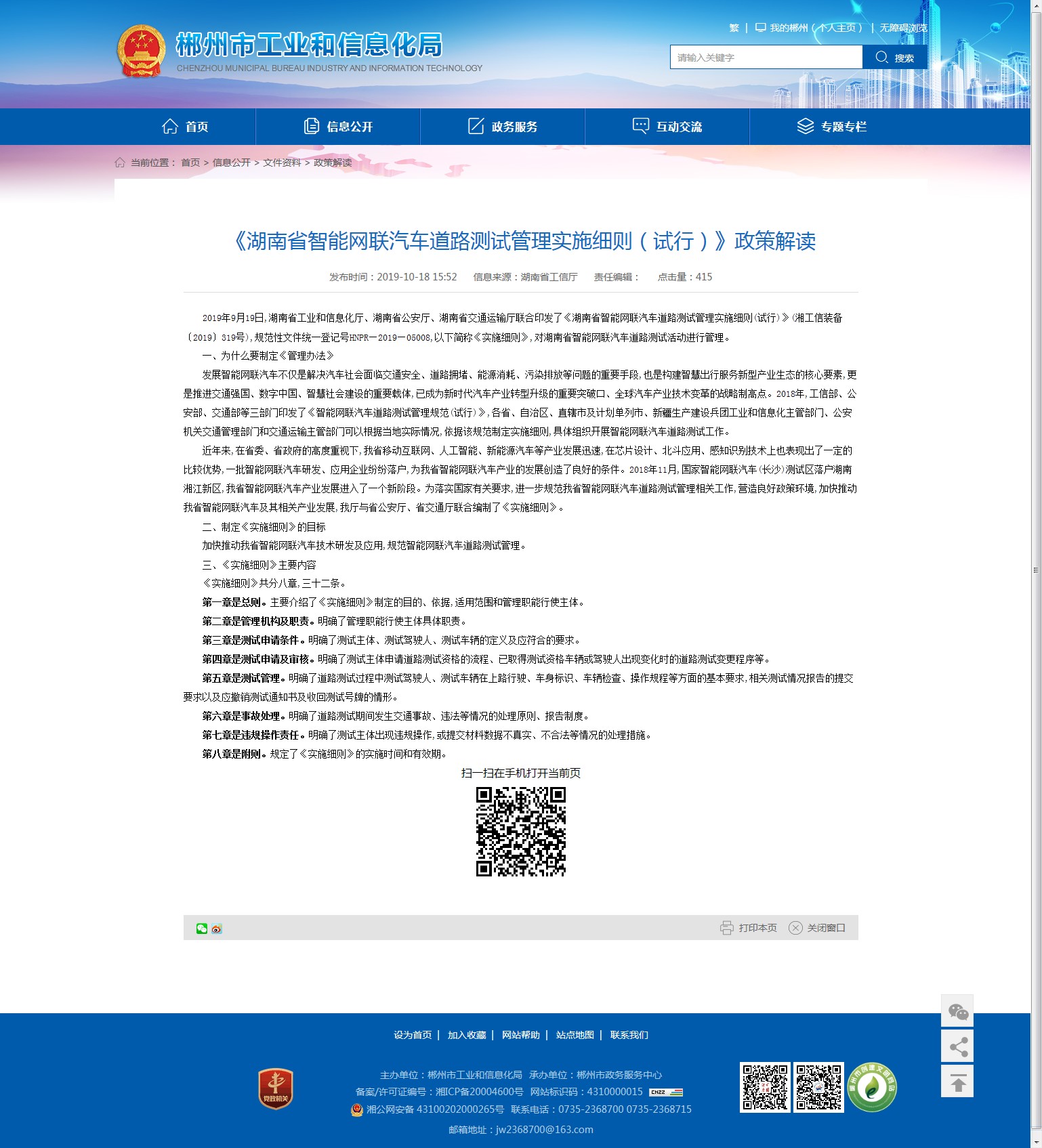This screenshot has width=1042, height=1148.
Task: Click the article page QR code image
Action: pos(521,832)
